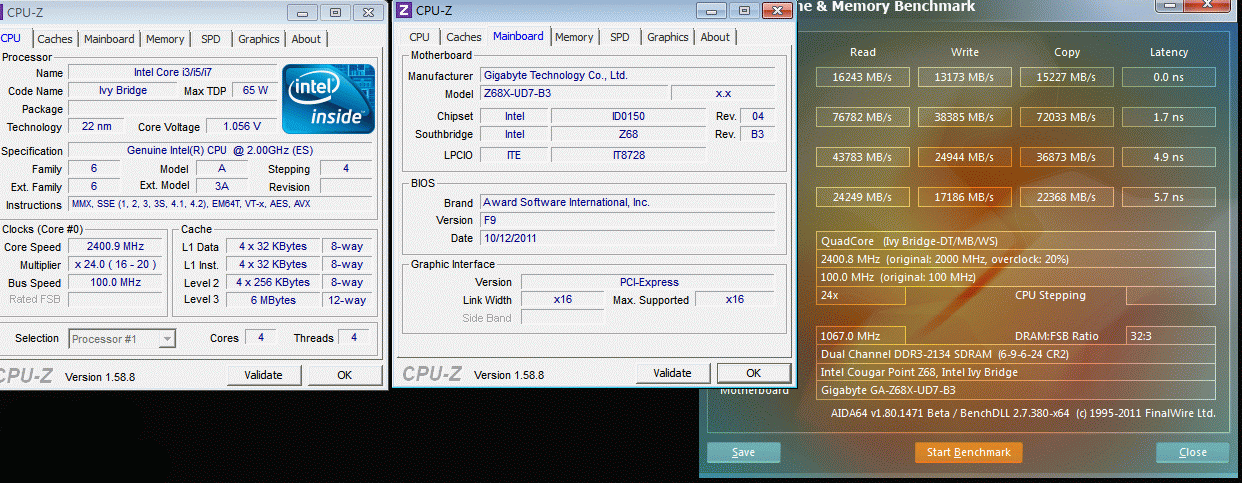The height and width of the screenshot is (483, 1242).
Task: Click Validate in CPU-Z processor window
Action: pyautogui.click(x=263, y=375)
